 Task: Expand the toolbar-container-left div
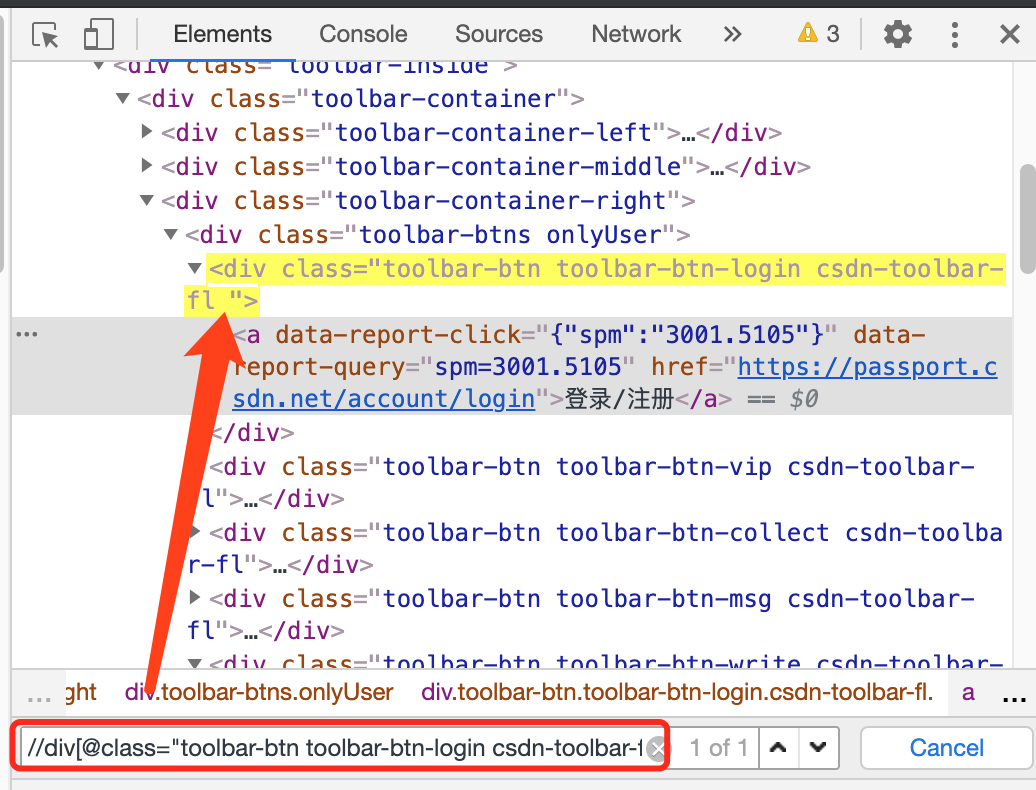[x=146, y=132]
